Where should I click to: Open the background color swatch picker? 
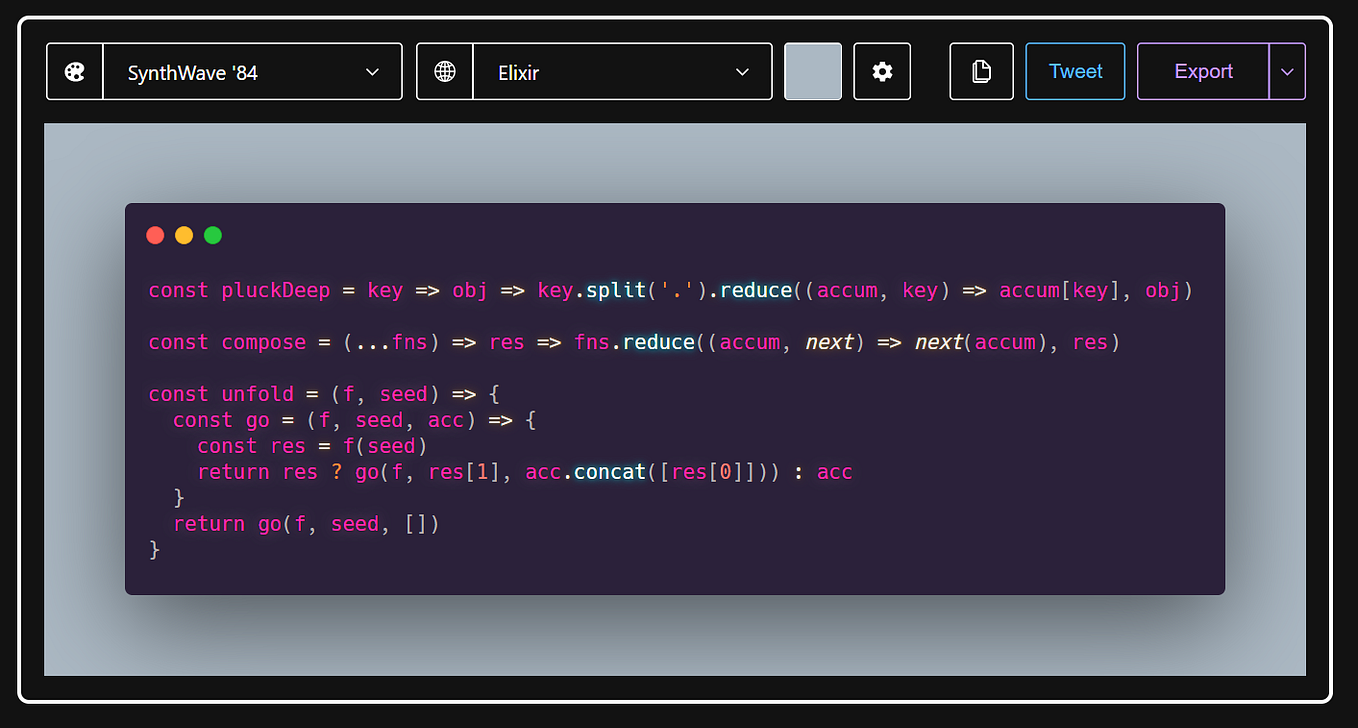click(x=813, y=71)
